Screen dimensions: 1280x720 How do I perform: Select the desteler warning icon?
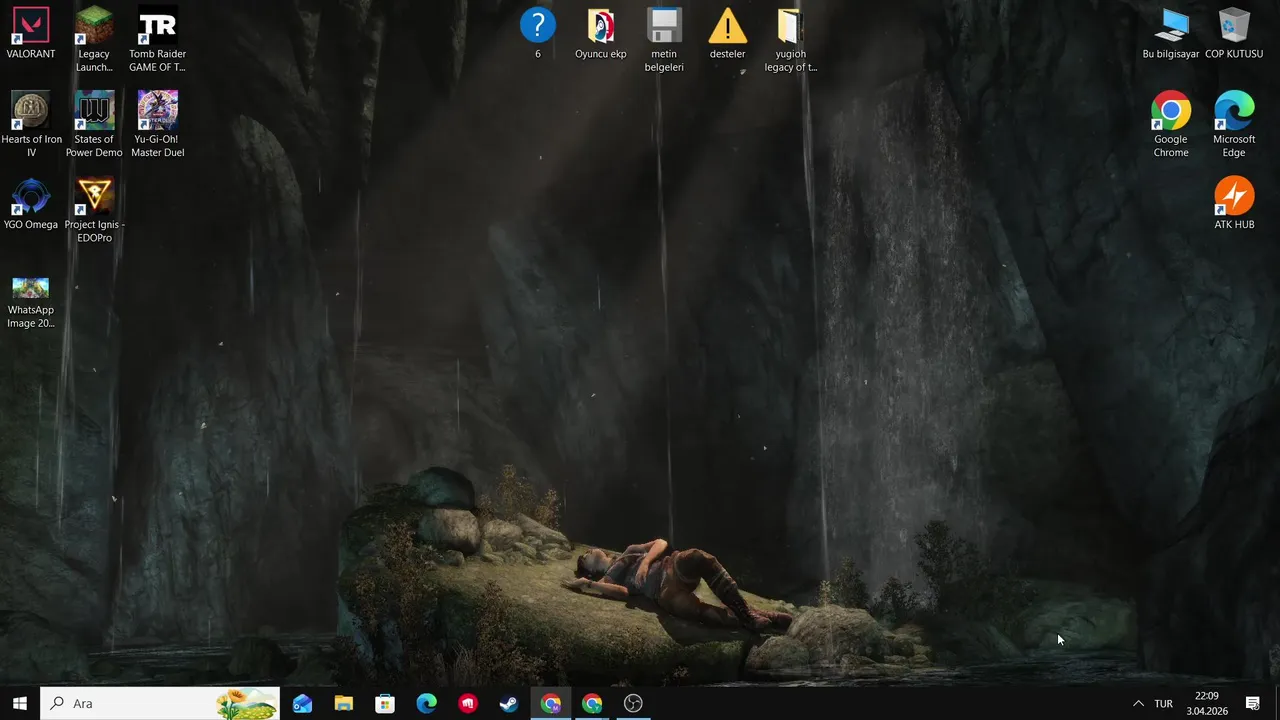[x=727, y=33]
